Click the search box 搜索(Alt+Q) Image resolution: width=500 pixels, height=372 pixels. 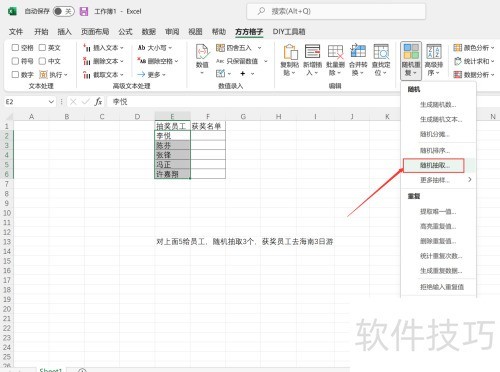336,11
